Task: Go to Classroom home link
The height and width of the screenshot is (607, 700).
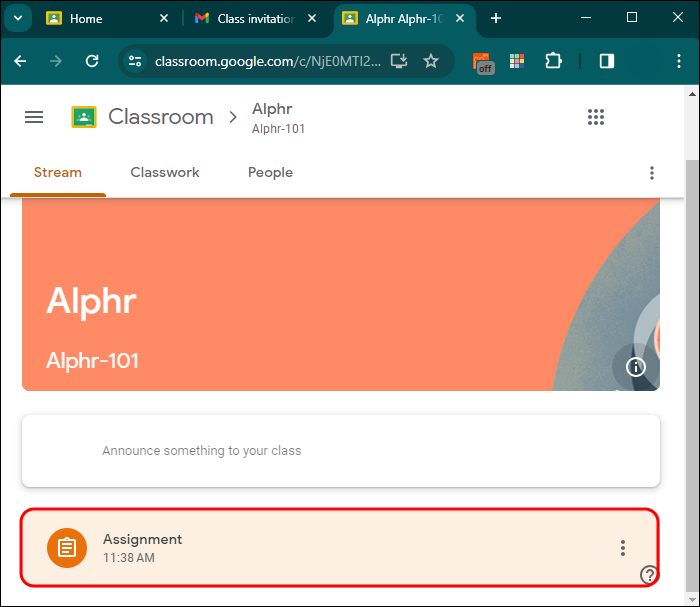Action: pos(161,117)
